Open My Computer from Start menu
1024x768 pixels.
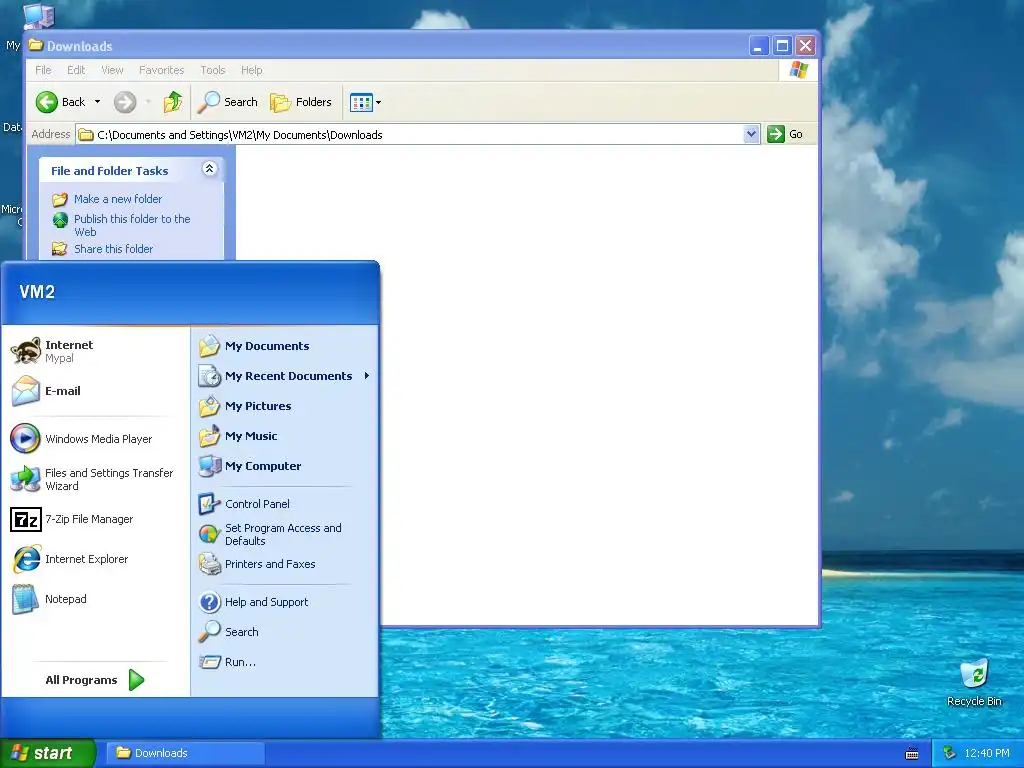click(x=285, y=466)
